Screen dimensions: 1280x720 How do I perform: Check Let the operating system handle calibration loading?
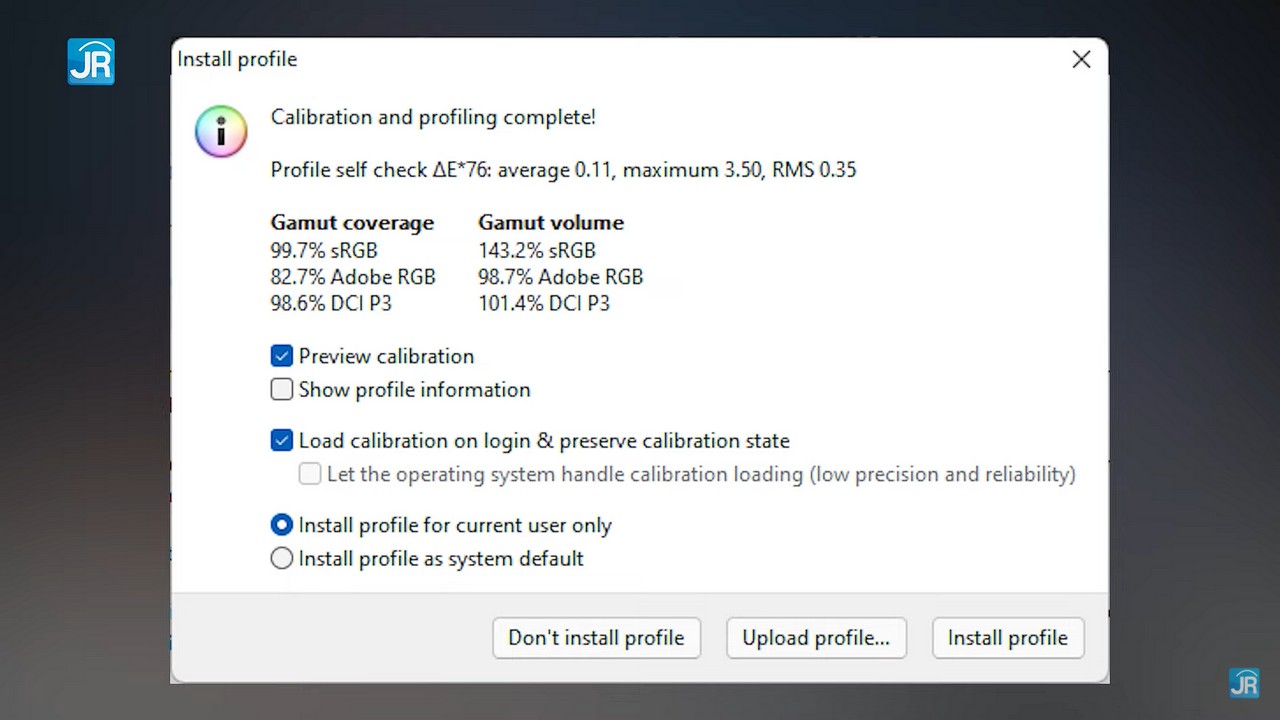point(310,474)
